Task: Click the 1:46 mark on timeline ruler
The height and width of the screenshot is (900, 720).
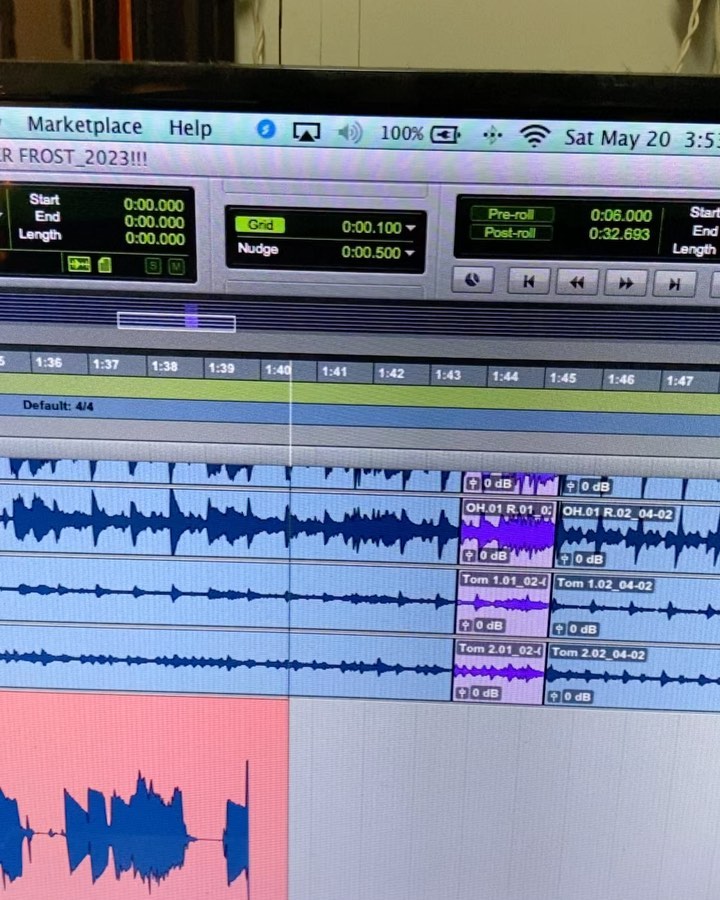Action: 621,379
